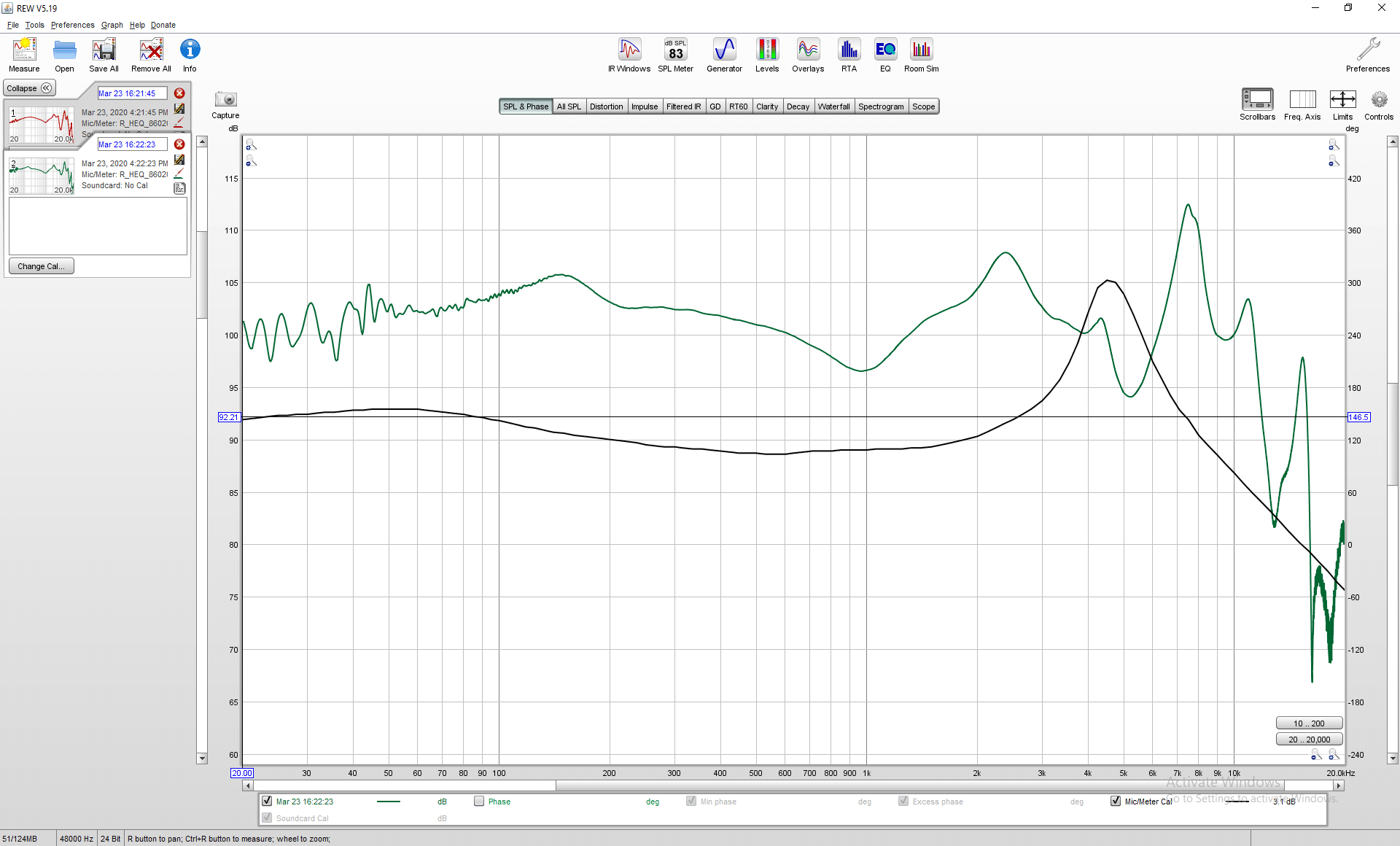Remove measurement Mar 23 16:22:23
The image size is (1400, 846).
coord(179,144)
